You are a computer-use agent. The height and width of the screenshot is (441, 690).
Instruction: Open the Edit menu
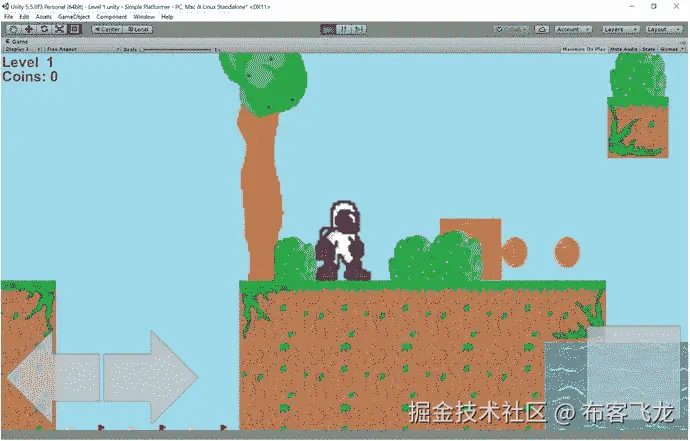click(24, 17)
